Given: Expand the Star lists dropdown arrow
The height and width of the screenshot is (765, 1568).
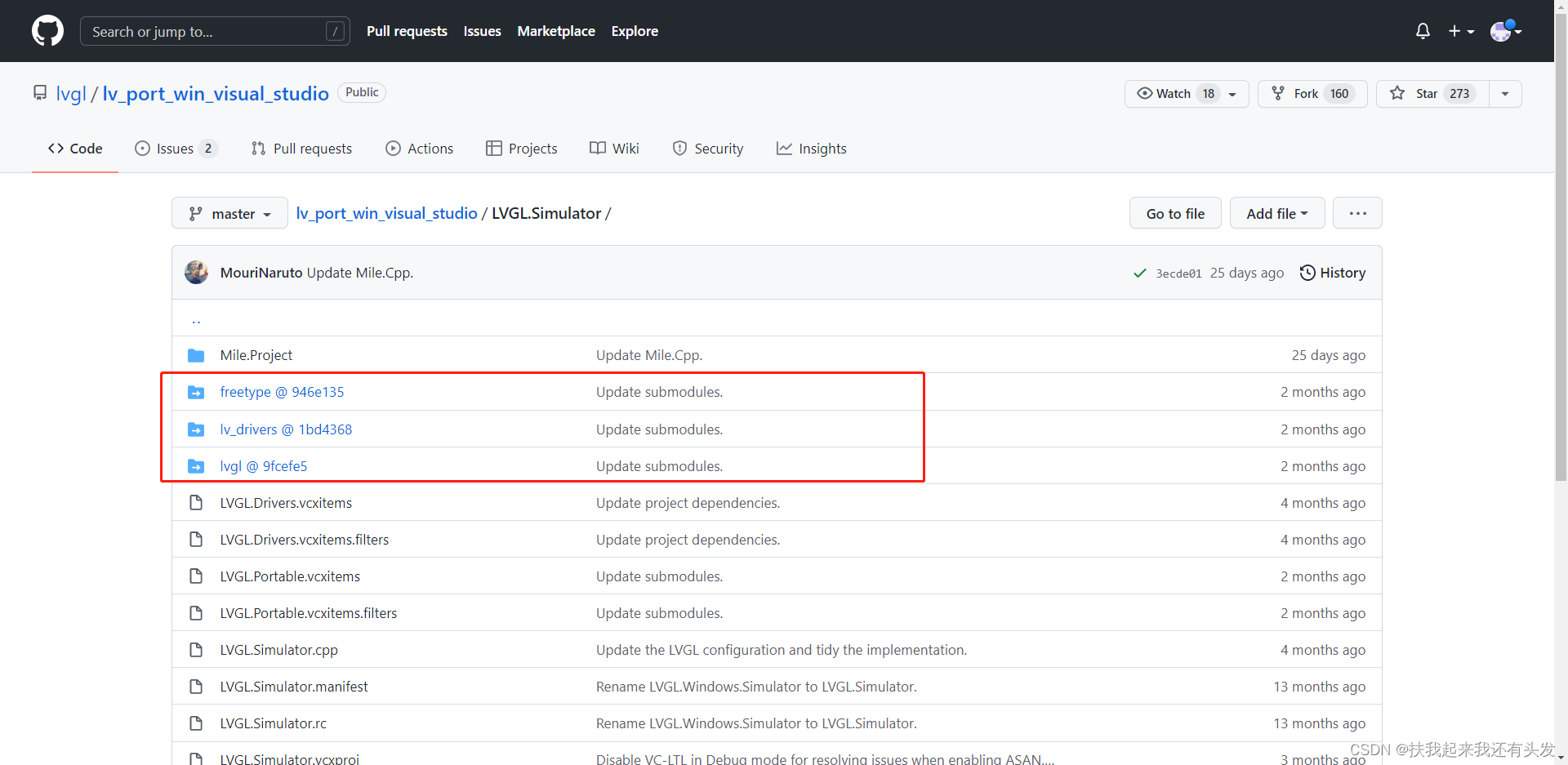Looking at the screenshot, I should 1505,94.
